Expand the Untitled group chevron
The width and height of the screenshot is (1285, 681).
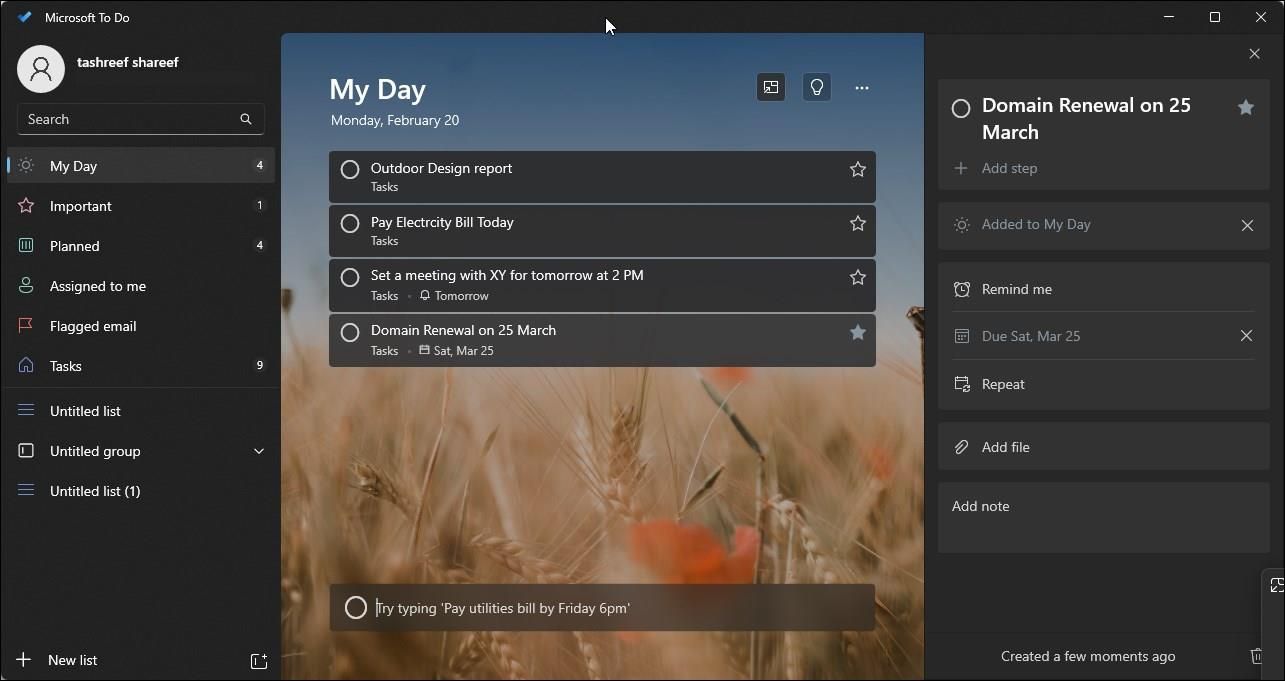[x=259, y=451]
